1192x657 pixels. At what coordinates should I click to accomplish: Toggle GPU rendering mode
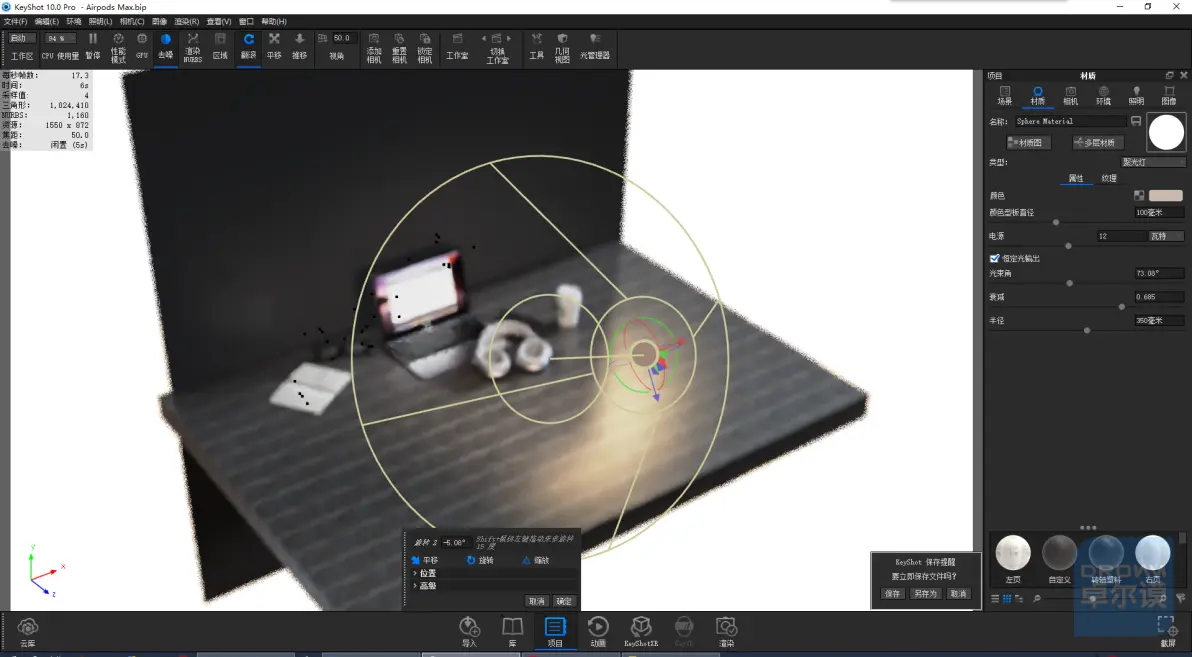(x=141, y=46)
